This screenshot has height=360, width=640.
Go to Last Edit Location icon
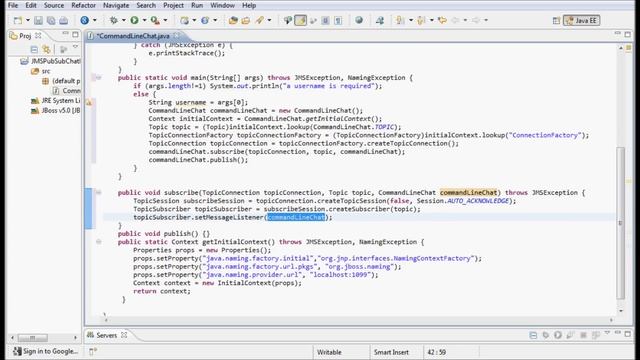click(442, 20)
